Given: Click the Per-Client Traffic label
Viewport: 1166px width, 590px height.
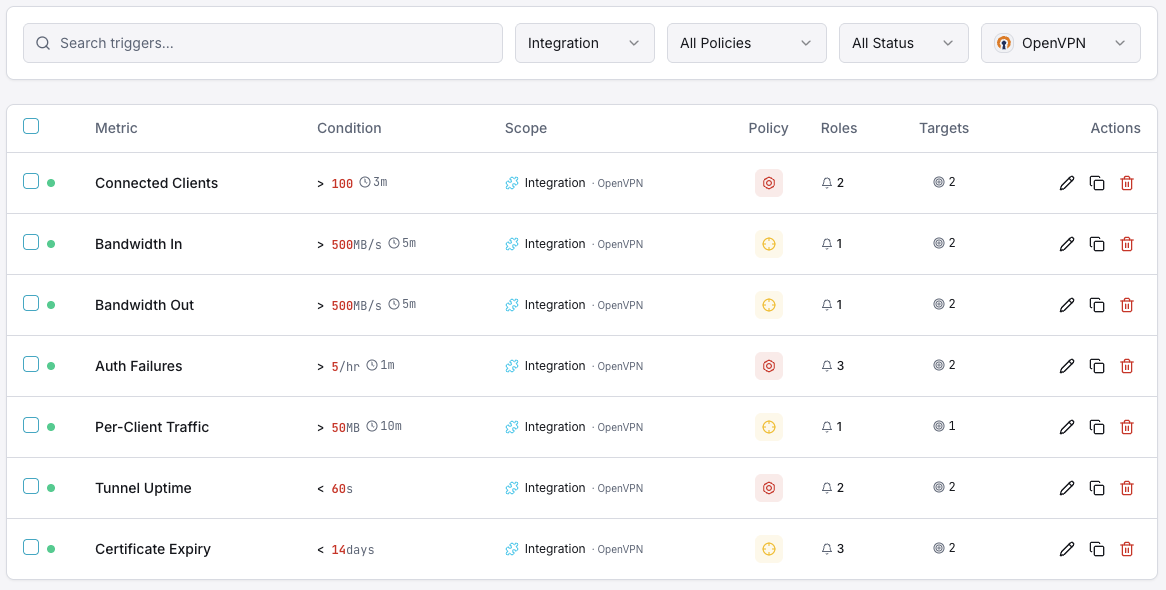Looking at the screenshot, I should click(x=151, y=427).
